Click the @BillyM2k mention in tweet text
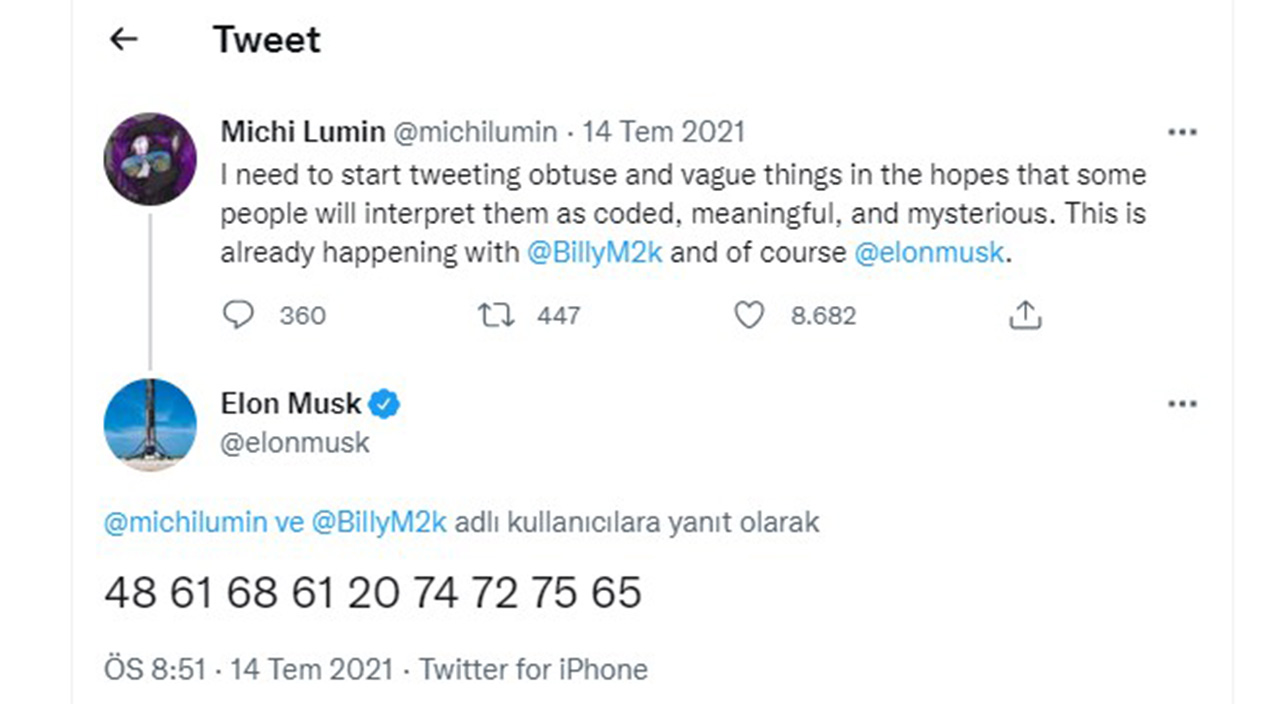Screen dimensions: 1280x704 (x=594, y=252)
